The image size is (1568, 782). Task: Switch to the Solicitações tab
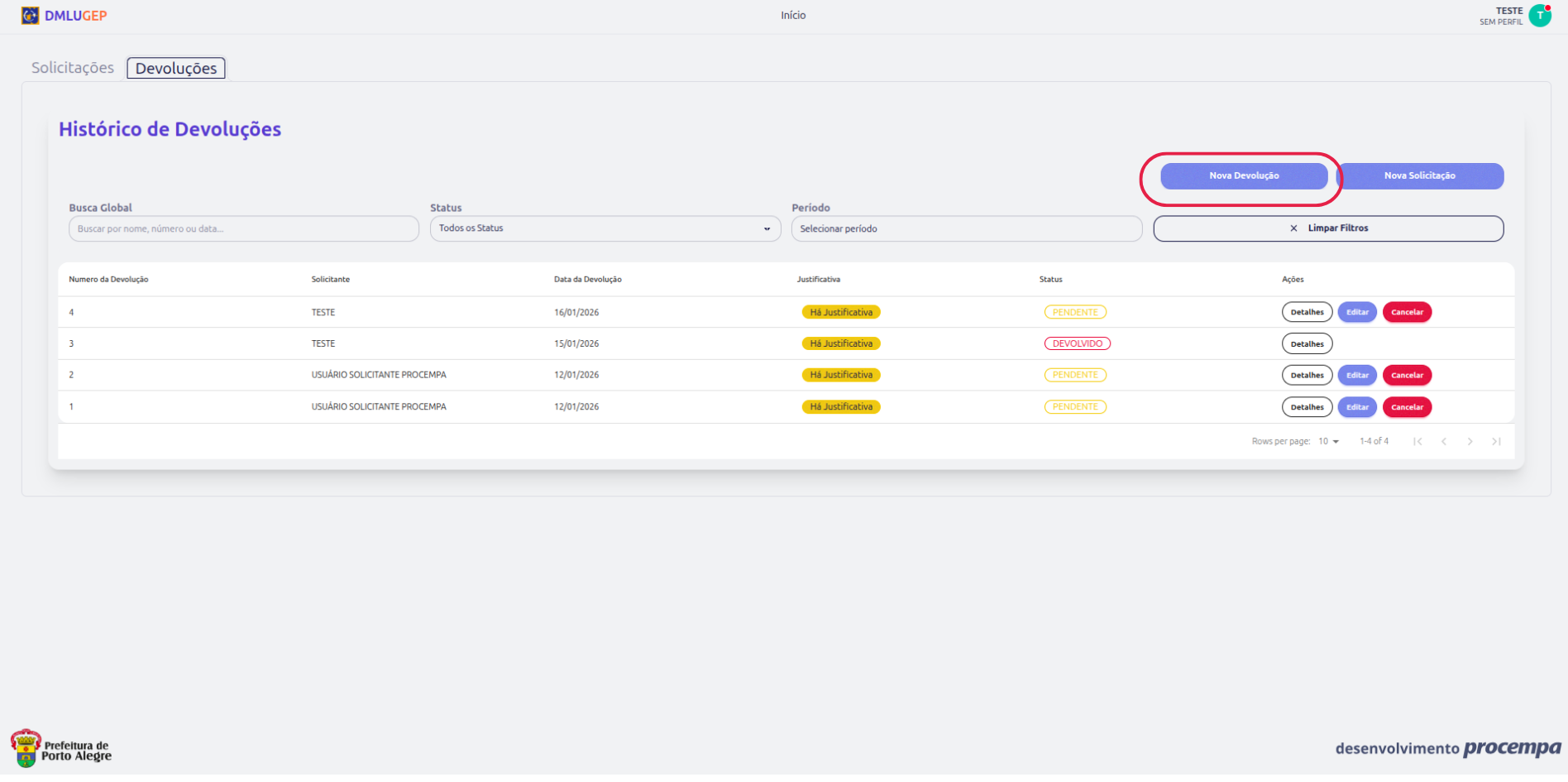pyautogui.click(x=73, y=68)
